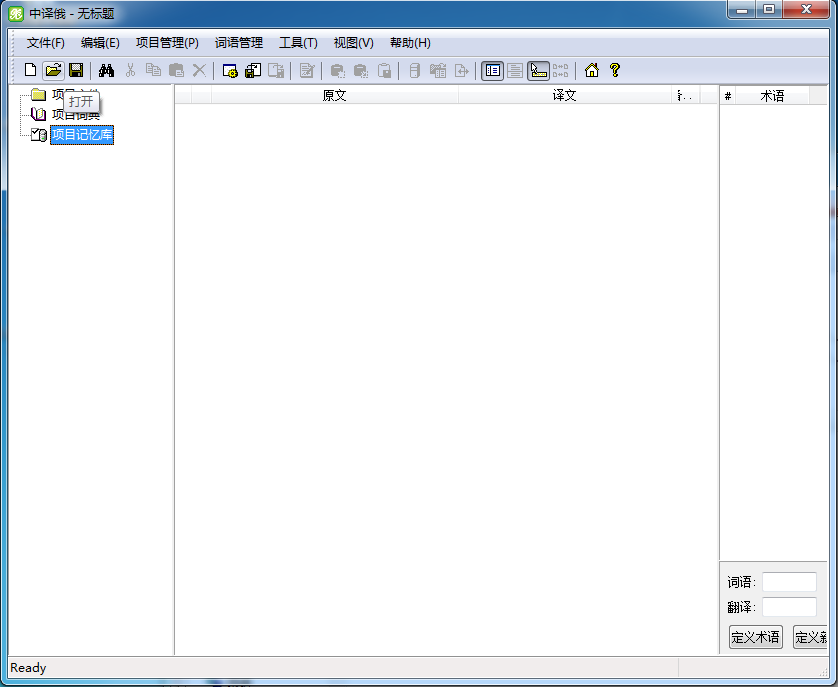The image size is (838, 687).
Task: Click the Ready status bar text
Action: pos(28,668)
